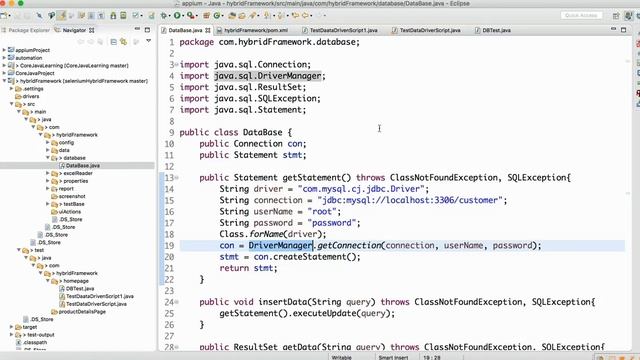Image resolution: width=640 pixels, height=360 pixels.
Task: Select CoreJavaProject in tree
Action: [x=35, y=73]
